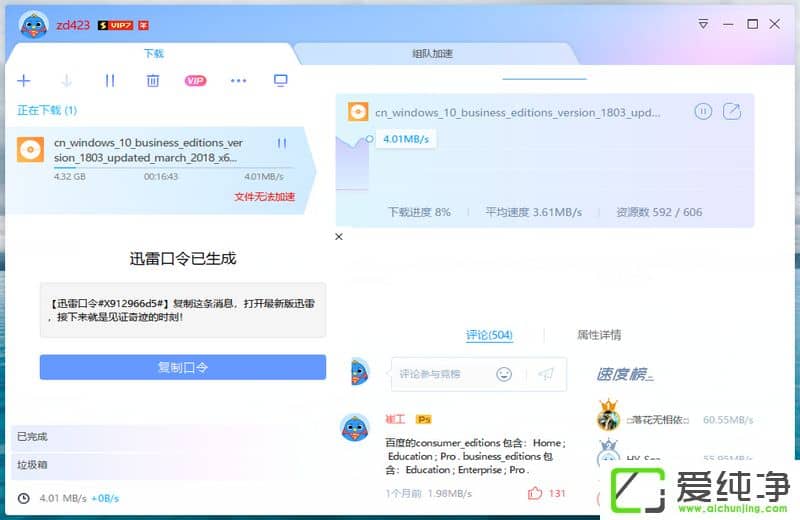Click the share icon in detail panel

tap(732, 111)
